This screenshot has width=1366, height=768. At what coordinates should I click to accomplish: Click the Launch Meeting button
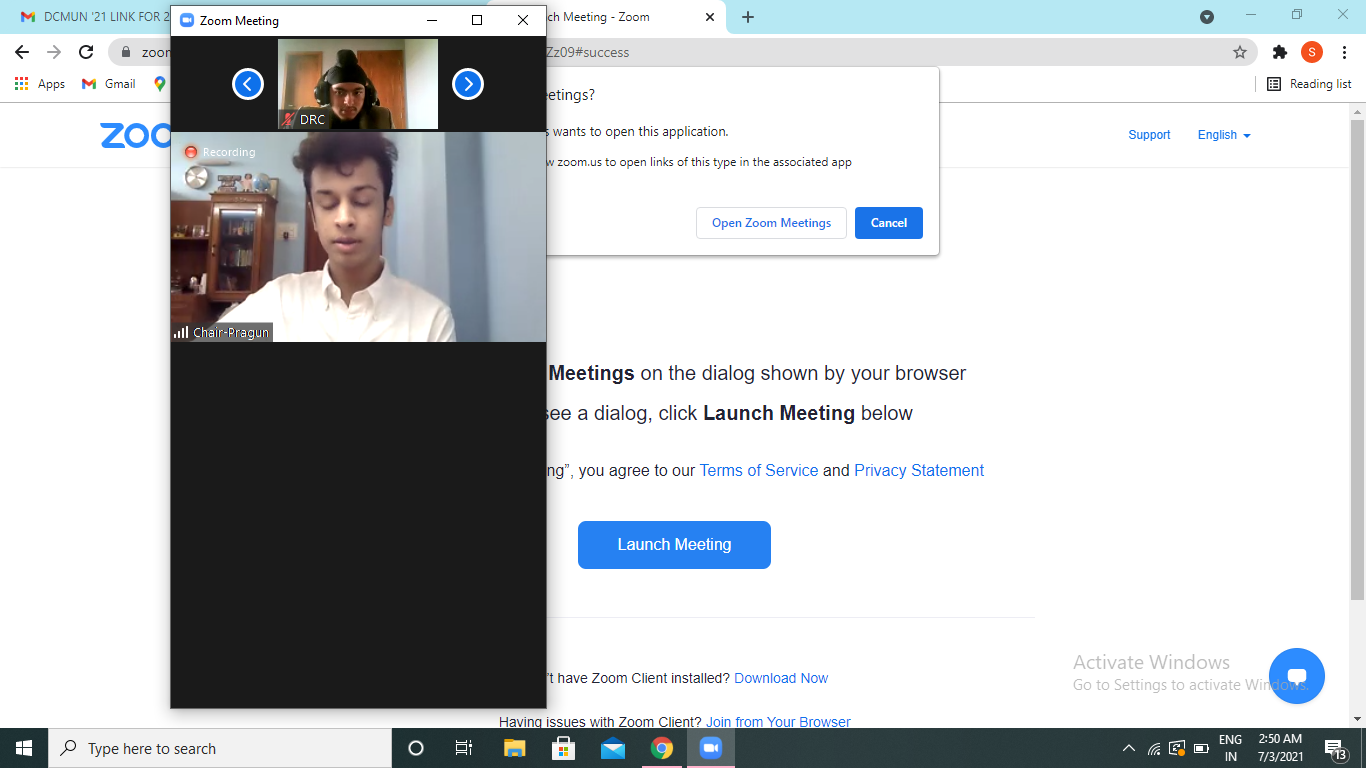pyautogui.click(x=674, y=545)
